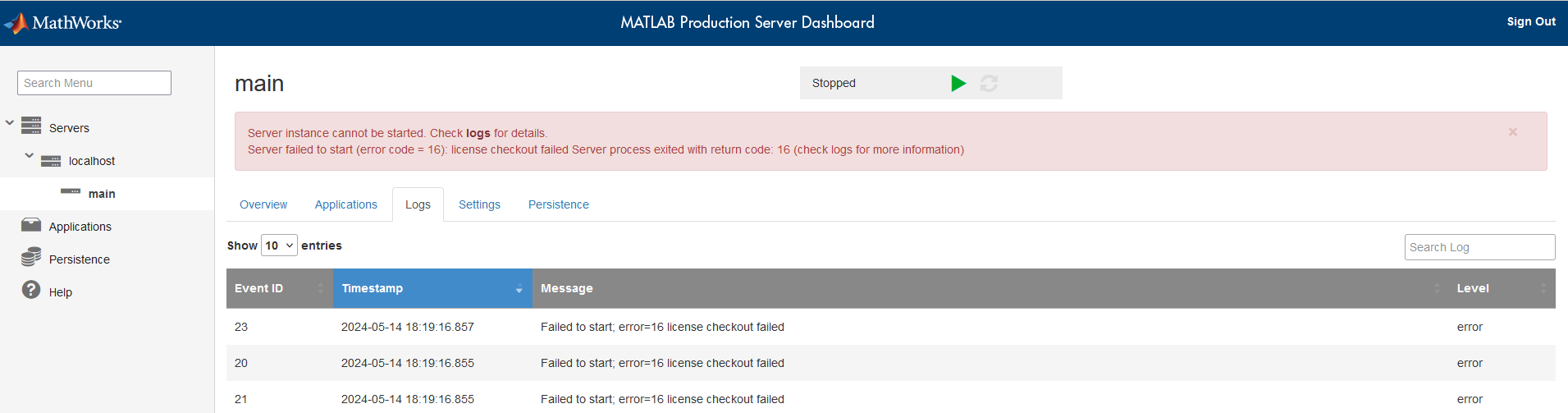
Task: Collapse the localhost tree node
Action: (x=30, y=155)
